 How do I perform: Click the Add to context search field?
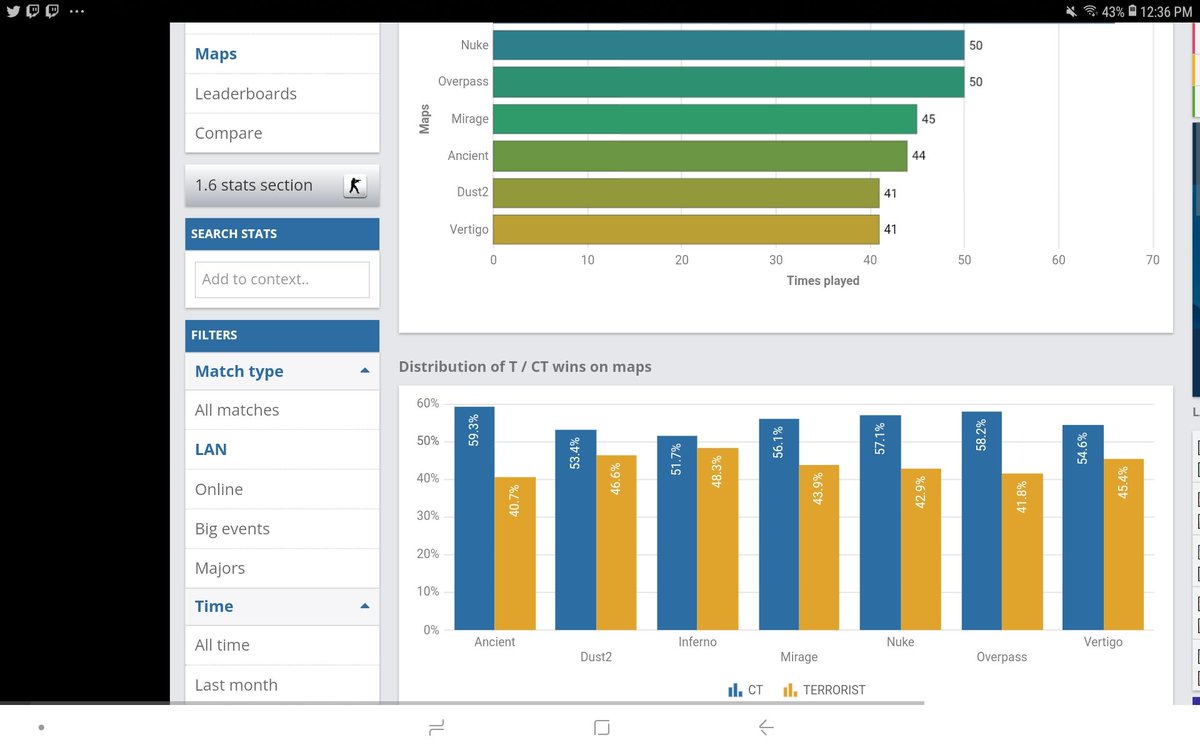tap(282, 279)
